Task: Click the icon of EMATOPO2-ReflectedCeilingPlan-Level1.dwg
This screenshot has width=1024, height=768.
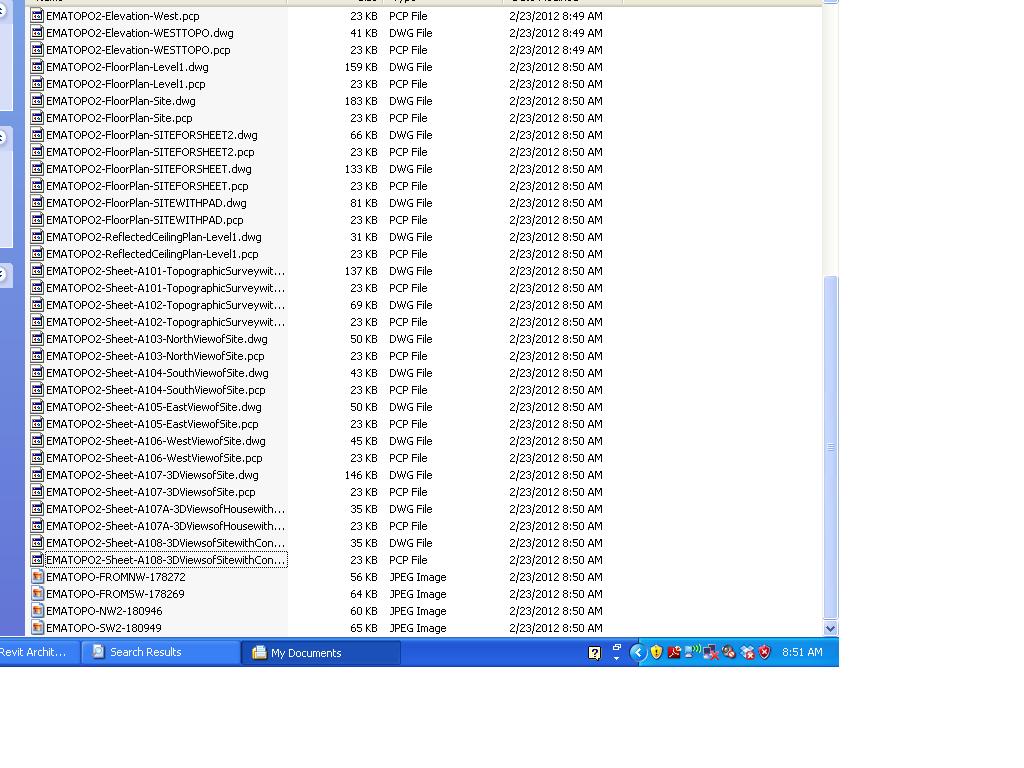Action: (37, 236)
